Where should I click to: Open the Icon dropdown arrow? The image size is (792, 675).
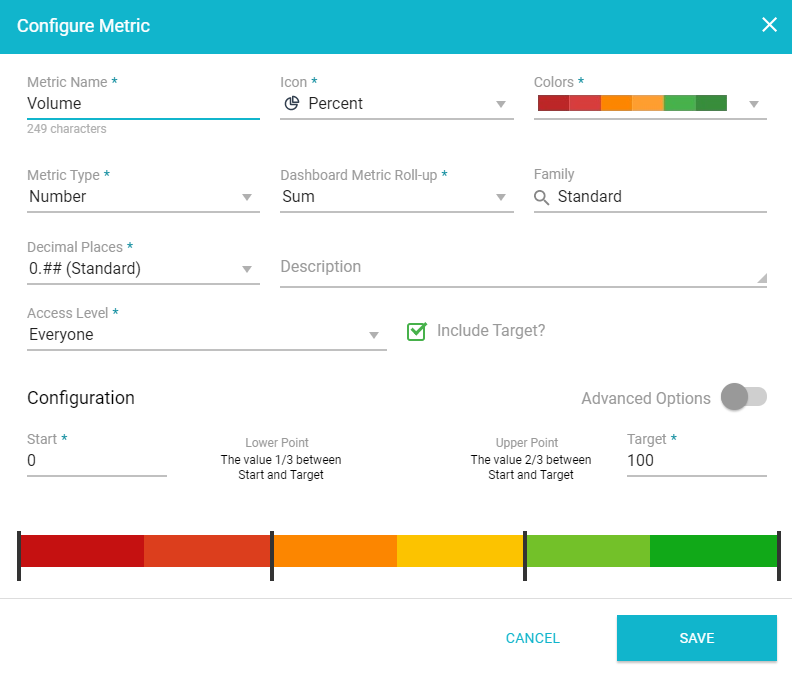tap(501, 104)
